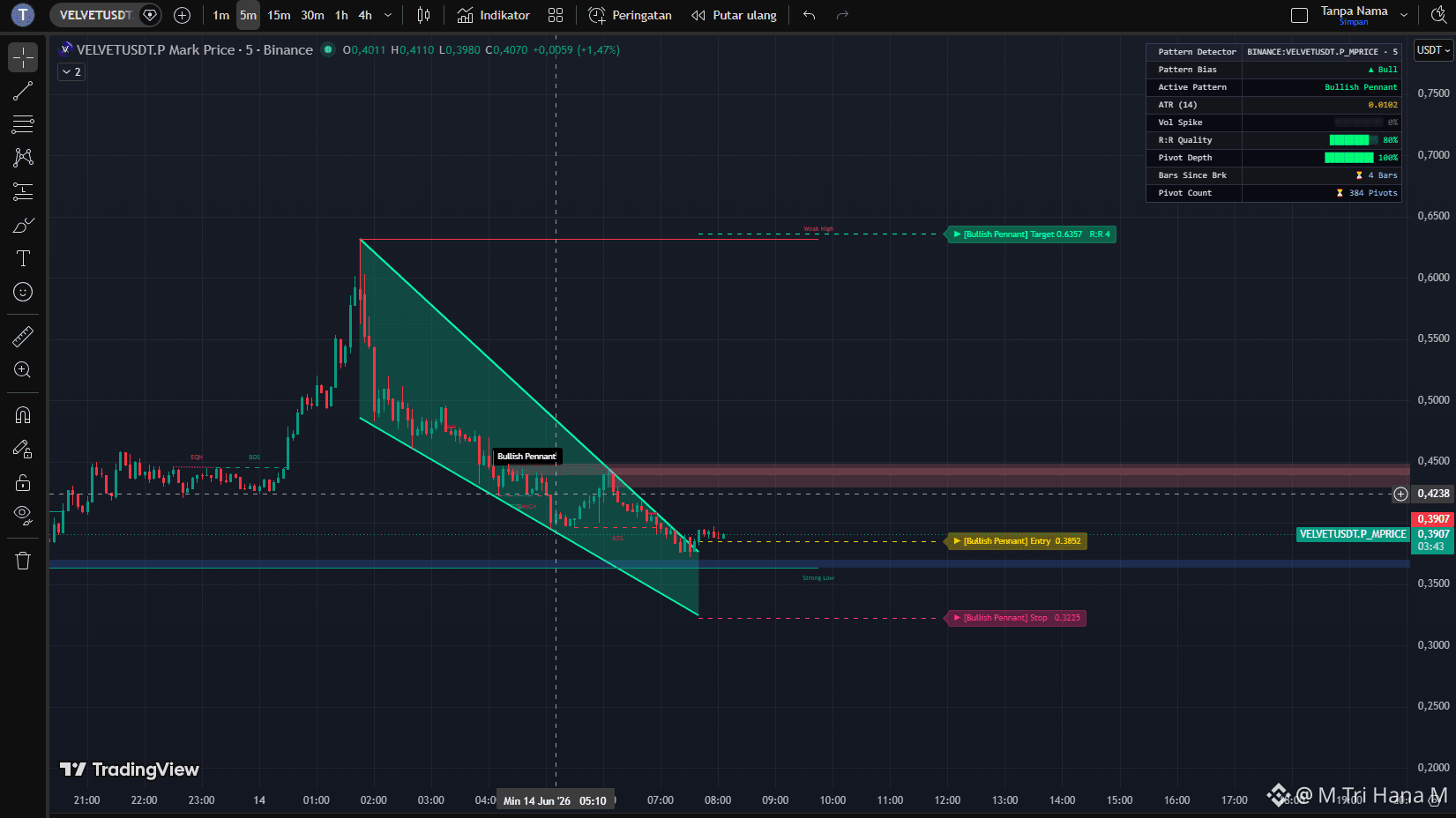Click the Pivot Count row label
1456x818 pixels.
1184,193
